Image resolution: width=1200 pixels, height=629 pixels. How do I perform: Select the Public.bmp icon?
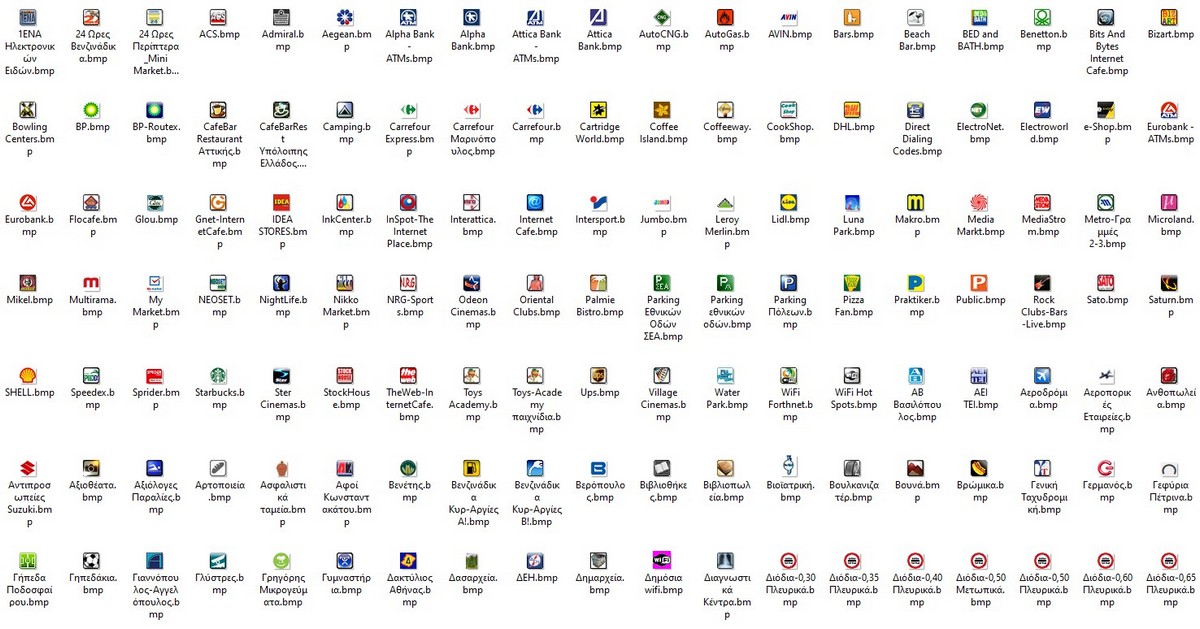pos(979,283)
